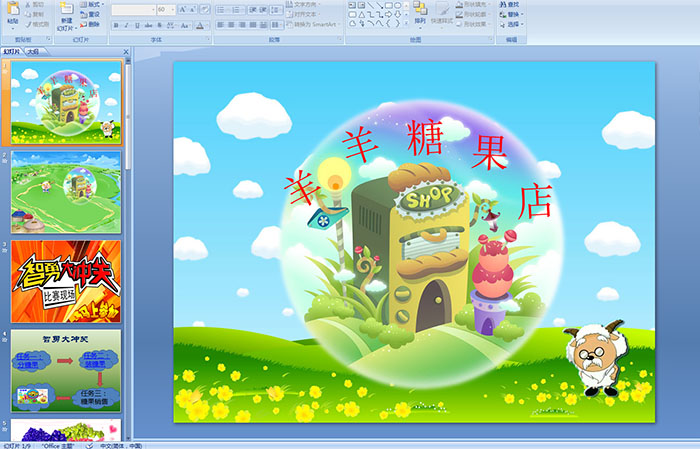Open the font size dropdown
Viewport: 700px width, 449px height.
click(x=172, y=9)
